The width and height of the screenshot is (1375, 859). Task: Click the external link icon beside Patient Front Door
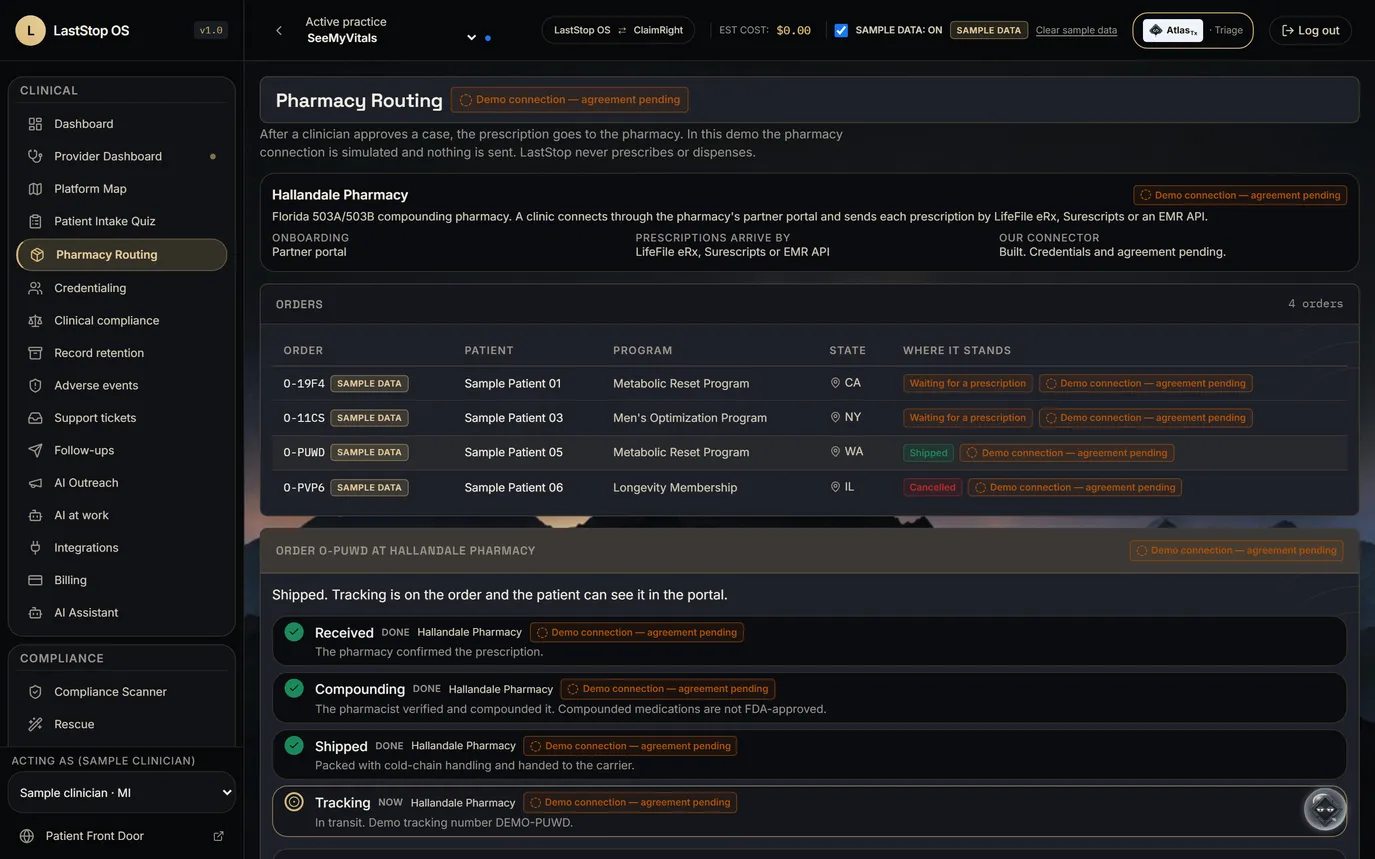[219, 836]
